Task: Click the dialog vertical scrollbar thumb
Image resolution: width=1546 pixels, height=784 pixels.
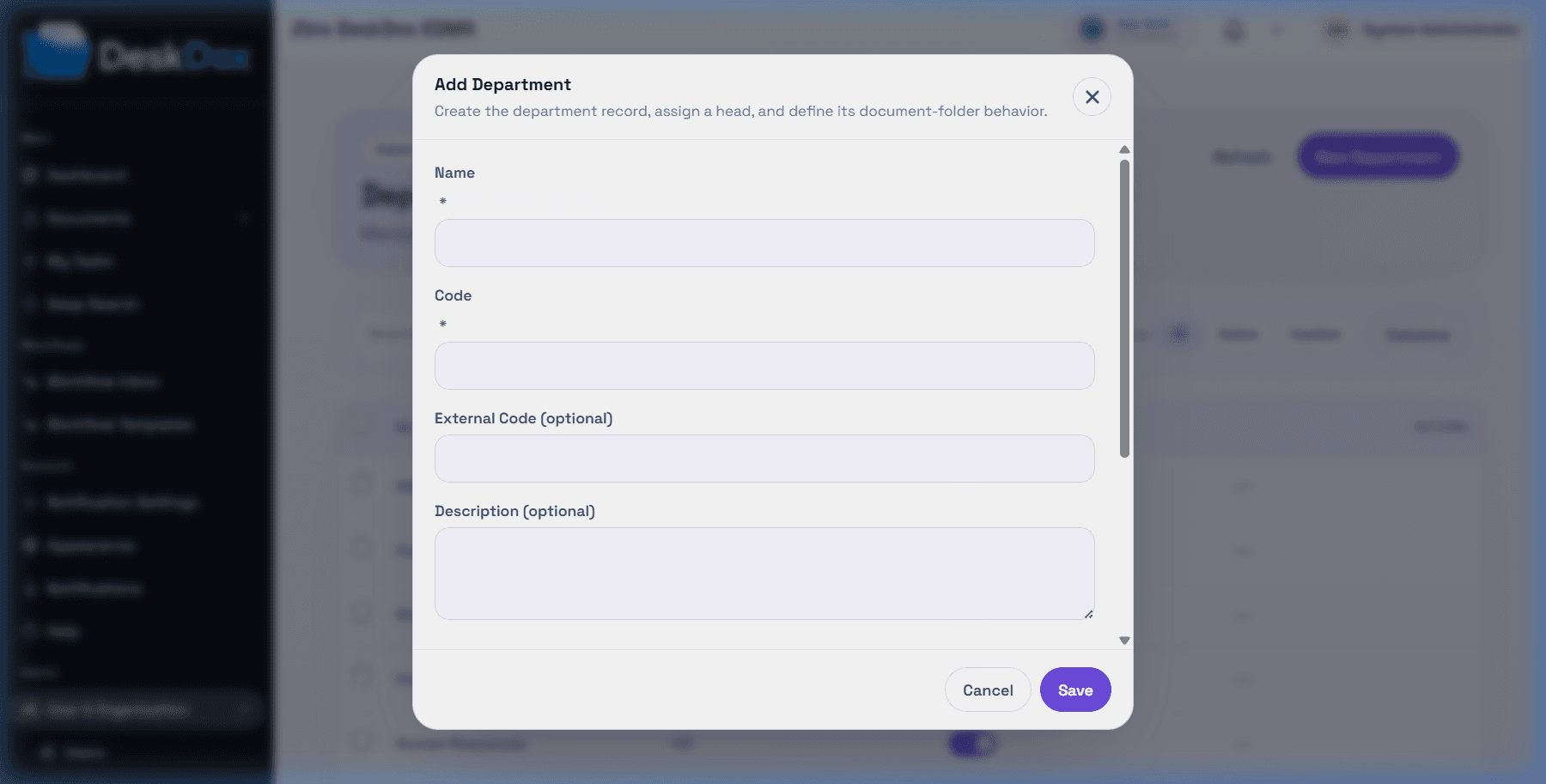Action: 1124,308
